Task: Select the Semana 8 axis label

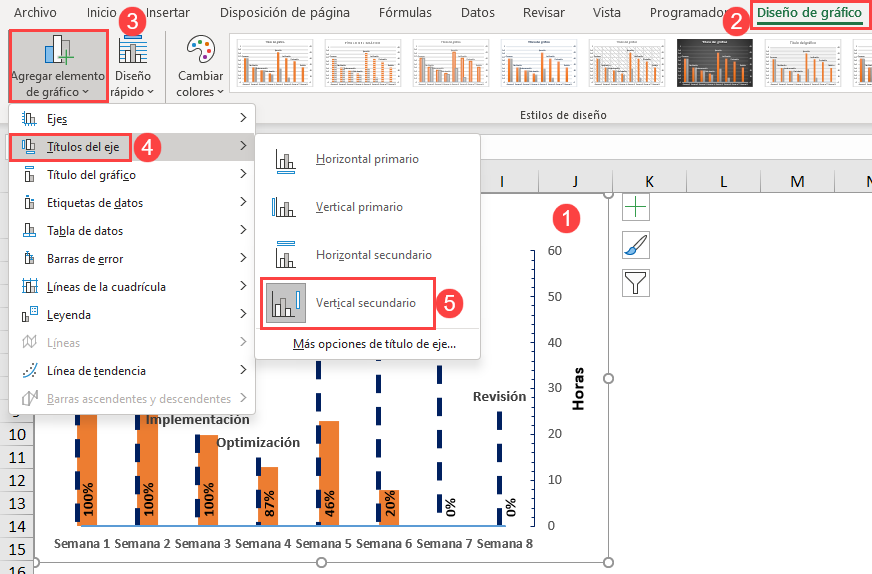Action: 504,543
